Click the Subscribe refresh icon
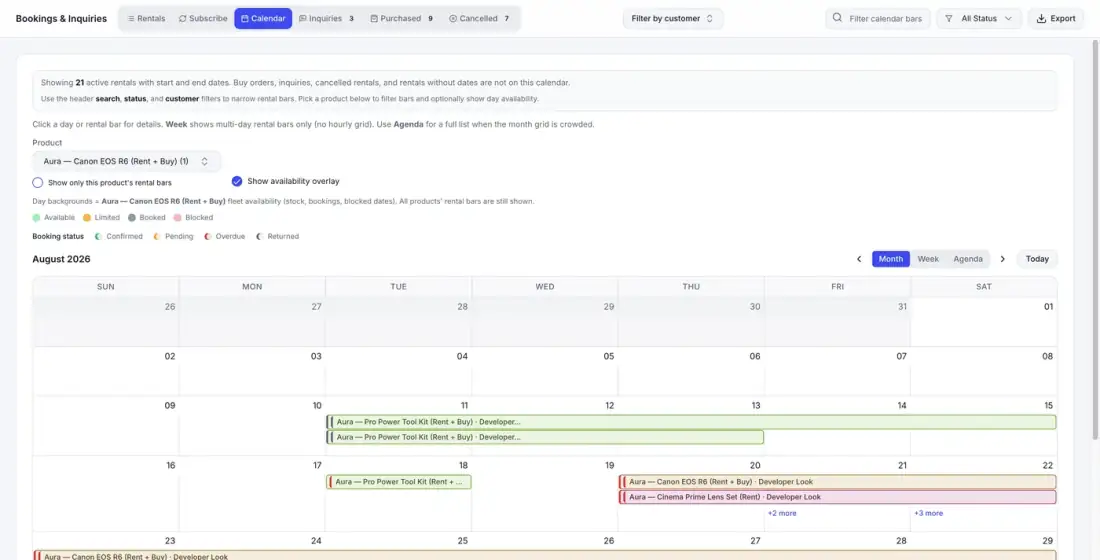Image resolution: width=1100 pixels, height=560 pixels. click(x=182, y=19)
